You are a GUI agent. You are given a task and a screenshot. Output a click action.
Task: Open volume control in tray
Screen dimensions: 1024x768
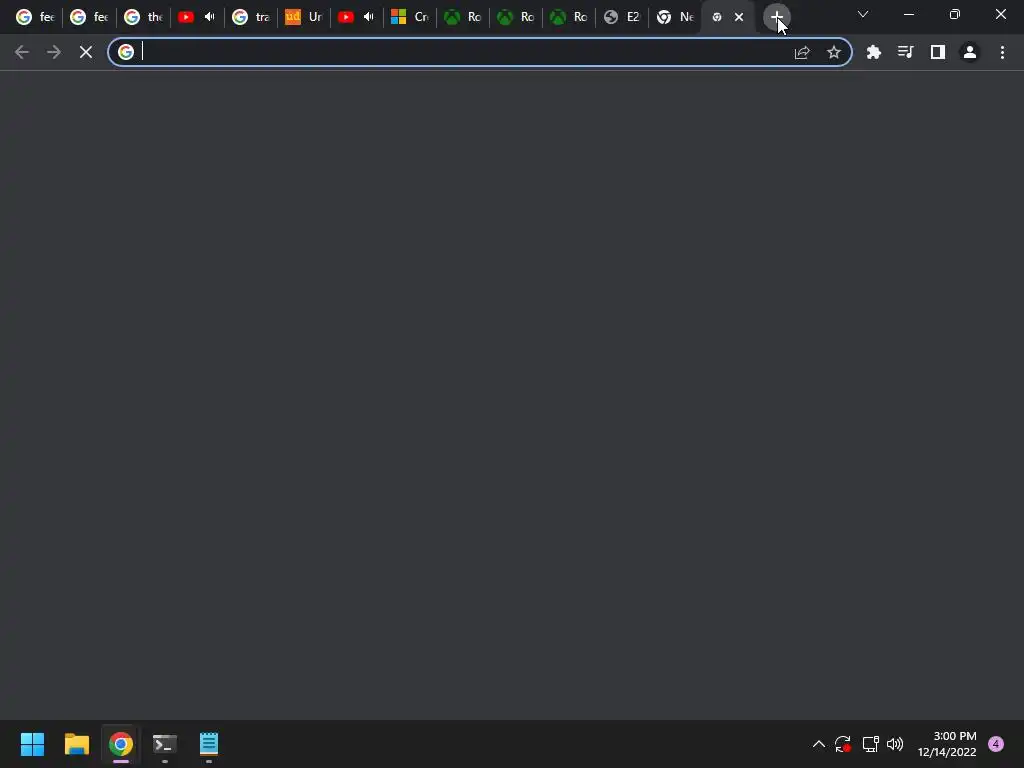pos(895,744)
